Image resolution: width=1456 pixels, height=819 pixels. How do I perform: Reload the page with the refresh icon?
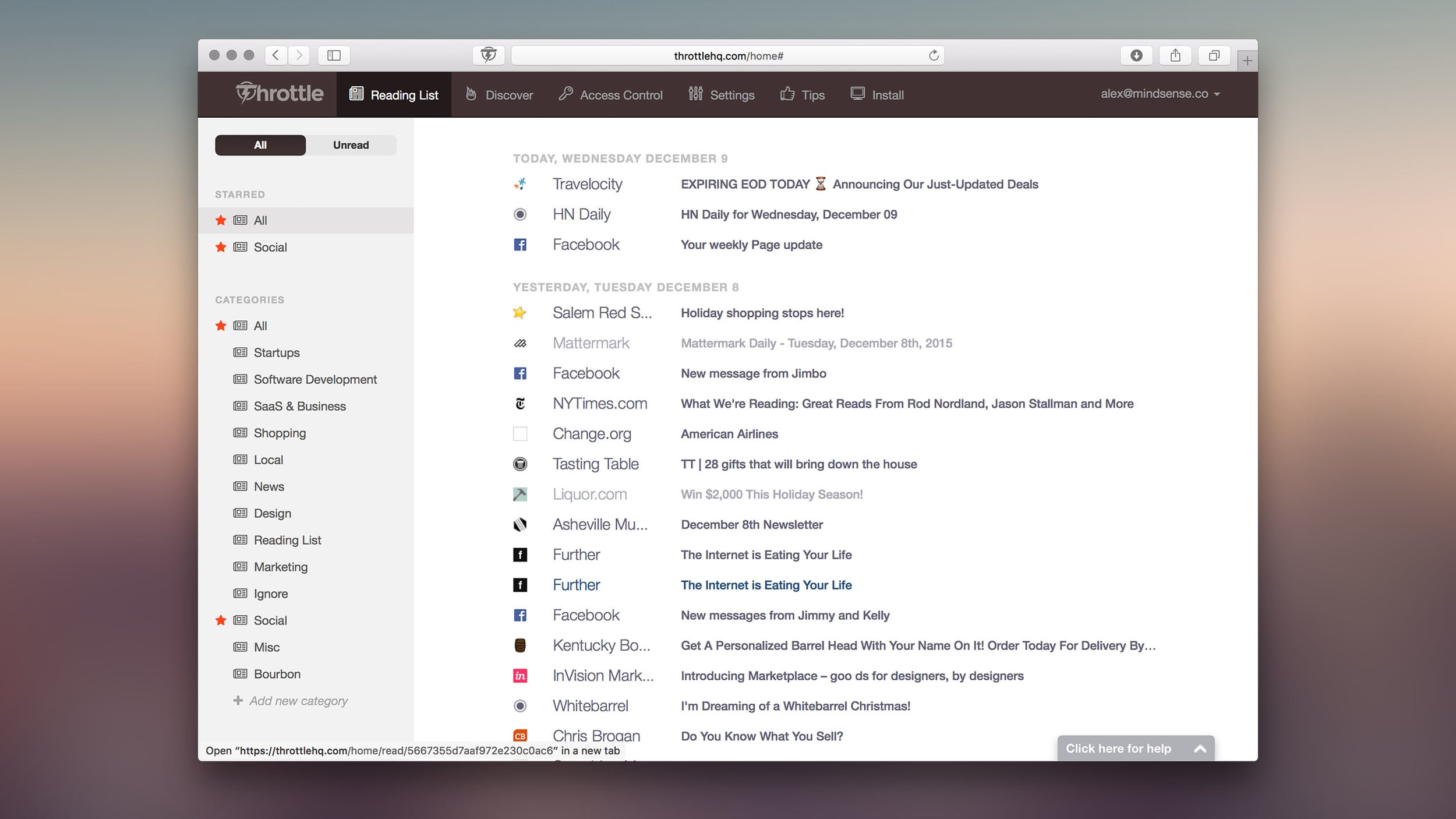pyautogui.click(x=934, y=55)
